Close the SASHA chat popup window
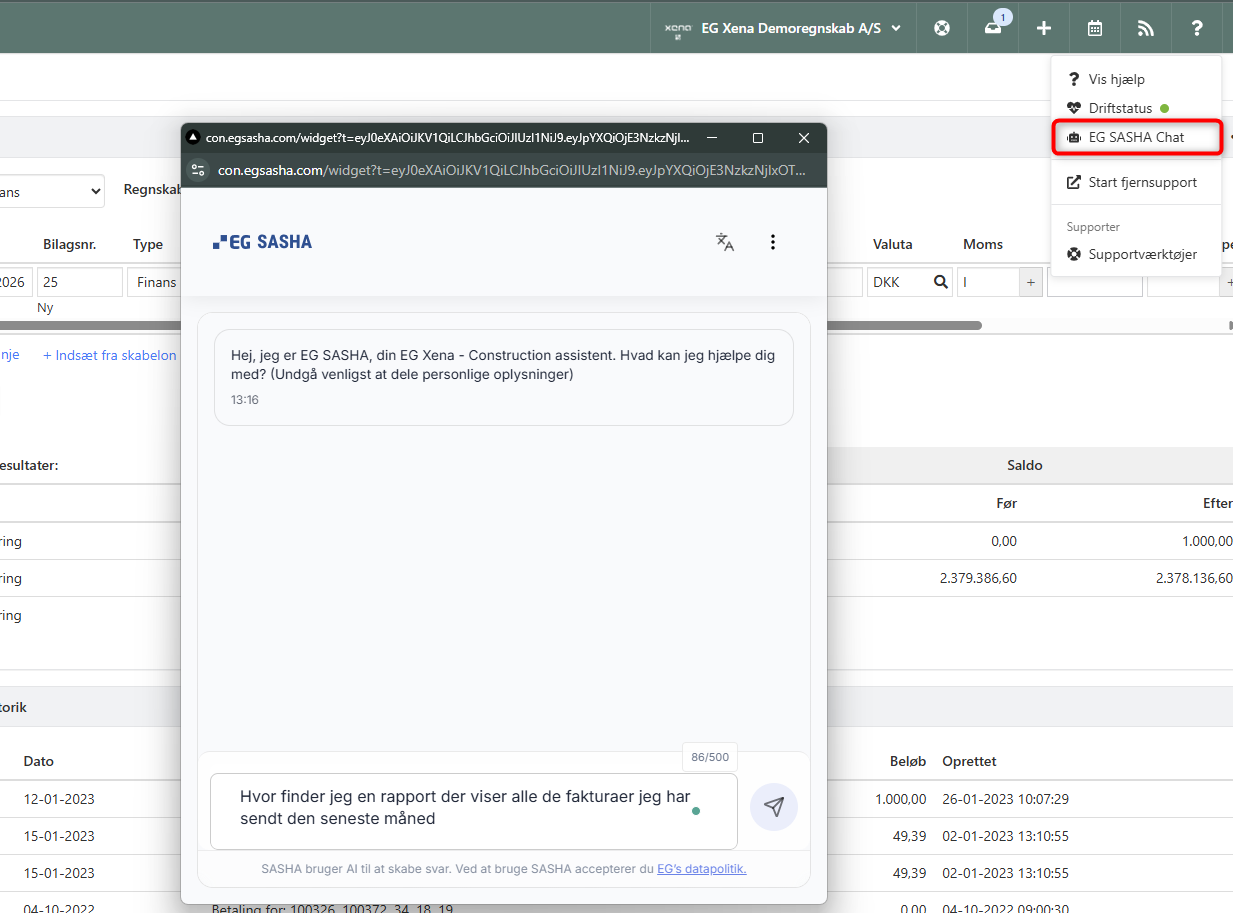 (x=804, y=138)
